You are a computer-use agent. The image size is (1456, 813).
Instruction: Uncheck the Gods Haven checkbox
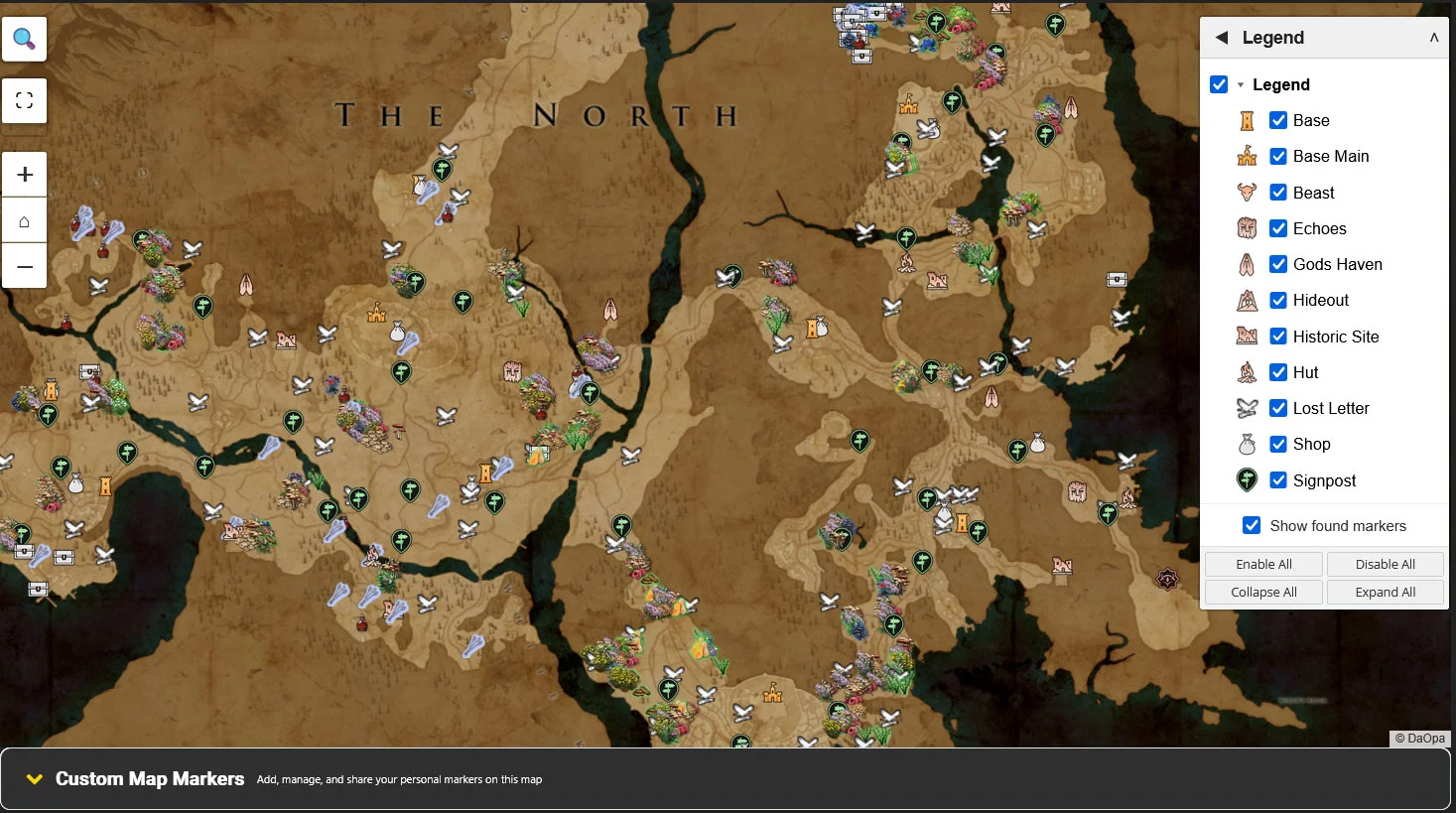tap(1278, 264)
